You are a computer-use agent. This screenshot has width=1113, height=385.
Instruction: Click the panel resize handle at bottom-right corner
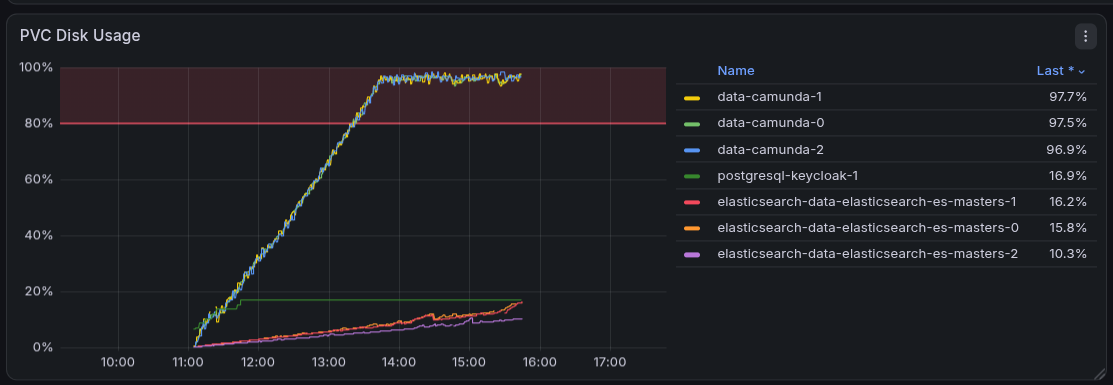[x=1101, y=373]
